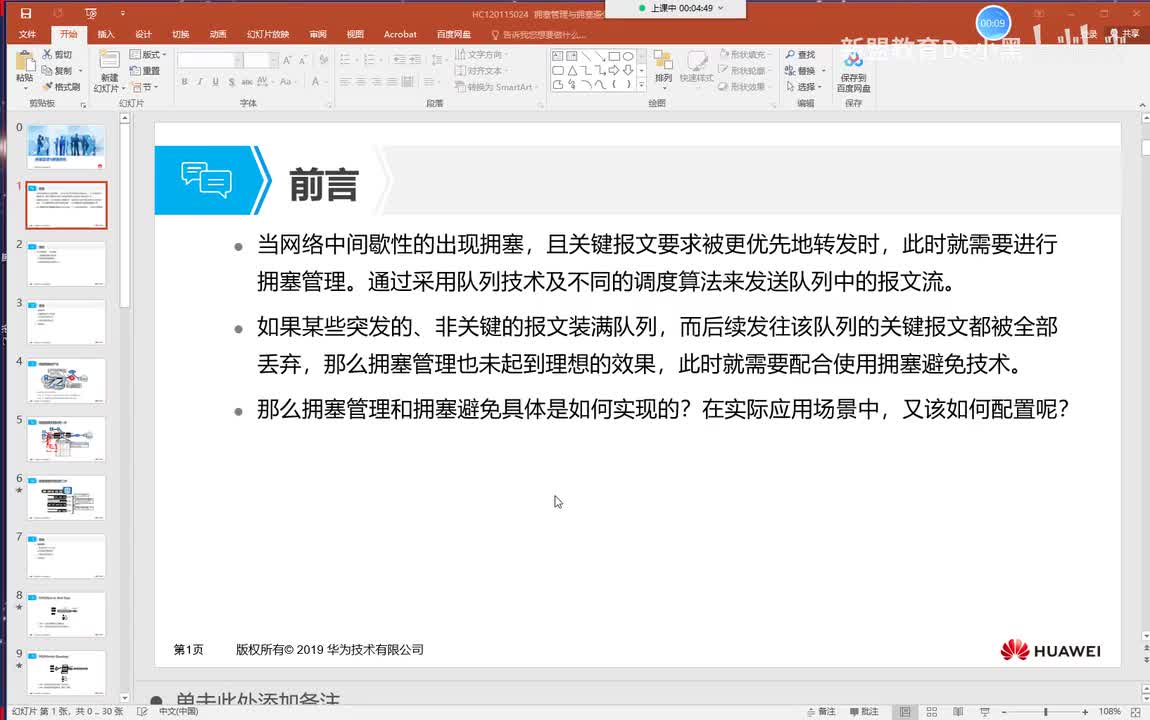Switch to the 动画 (Animations) tab
1150x720 pixels.
coord(218,34)
